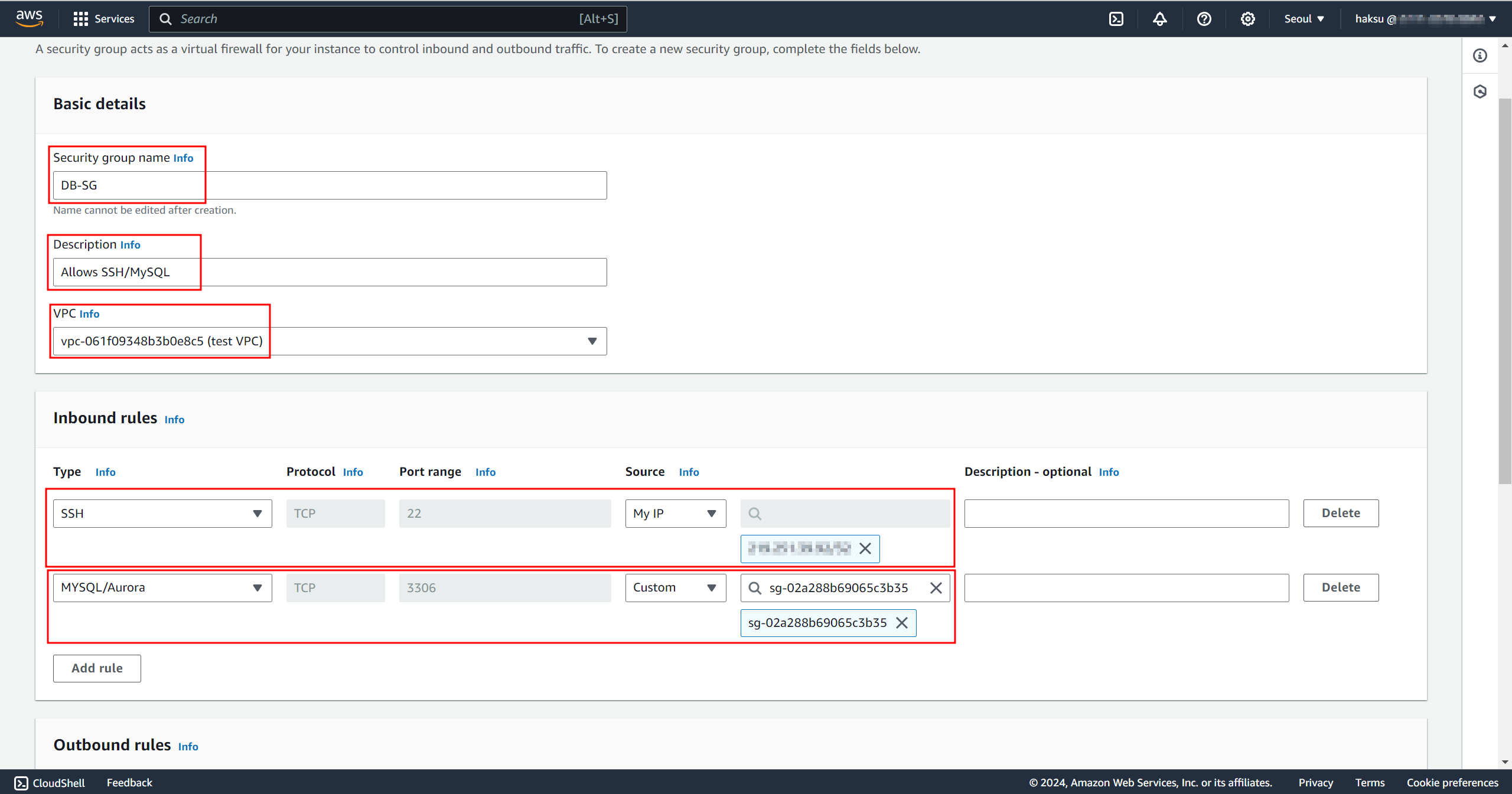The image size is (1512, 794).
Task: Open the notifications bell
Action: tap(1159, 19)
